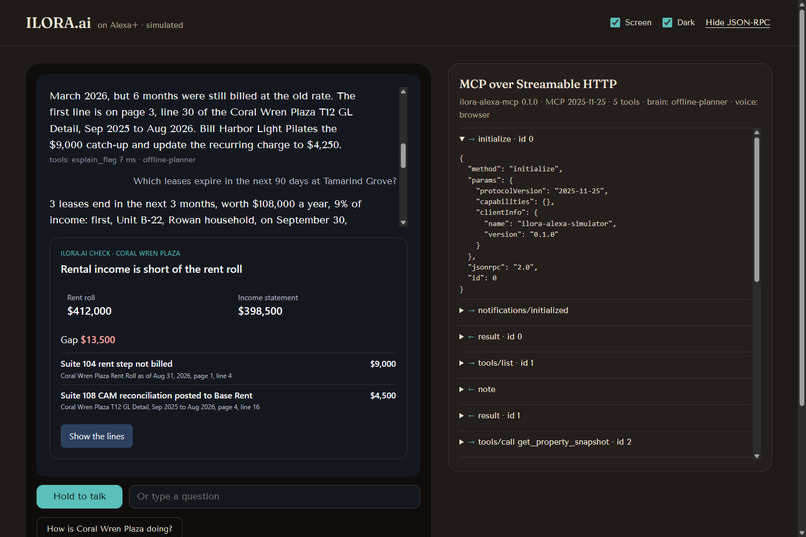Toggle the Dark mode checkbox
This screenshot has width=806, height=537.
pos(667,23)
